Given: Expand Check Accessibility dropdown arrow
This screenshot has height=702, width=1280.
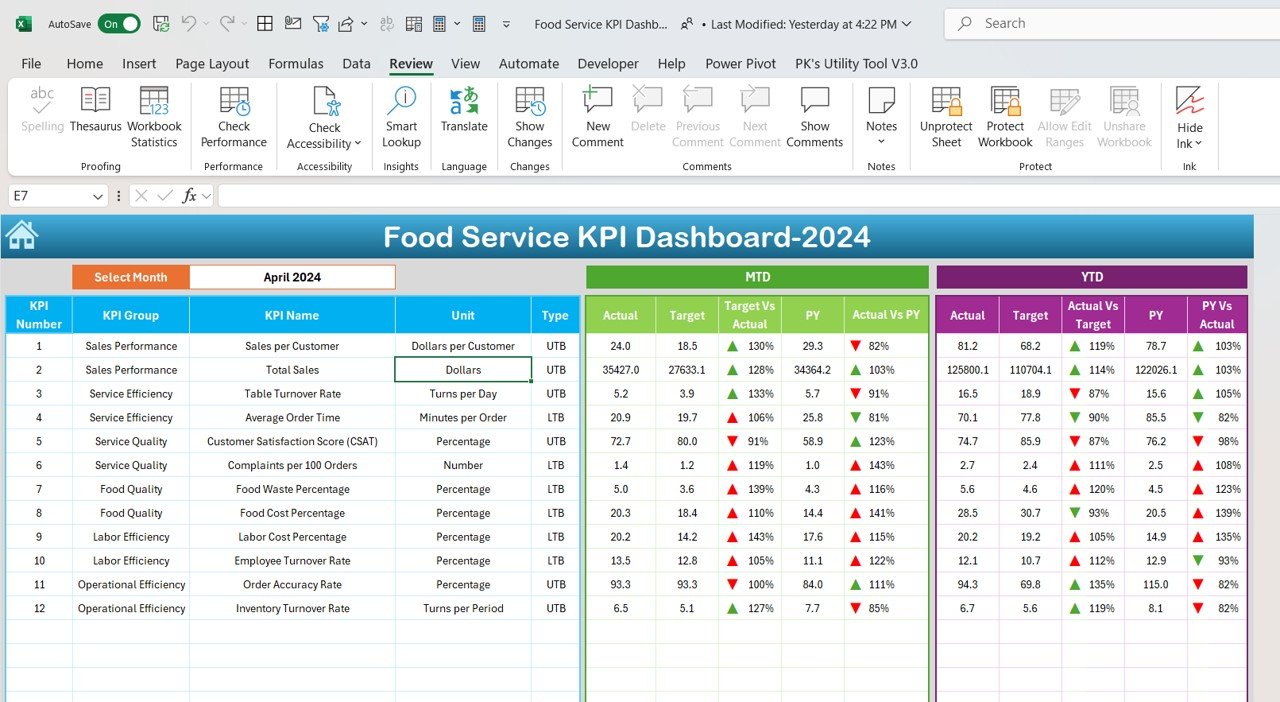Looking at the screenshot, I should coord(357,144).
